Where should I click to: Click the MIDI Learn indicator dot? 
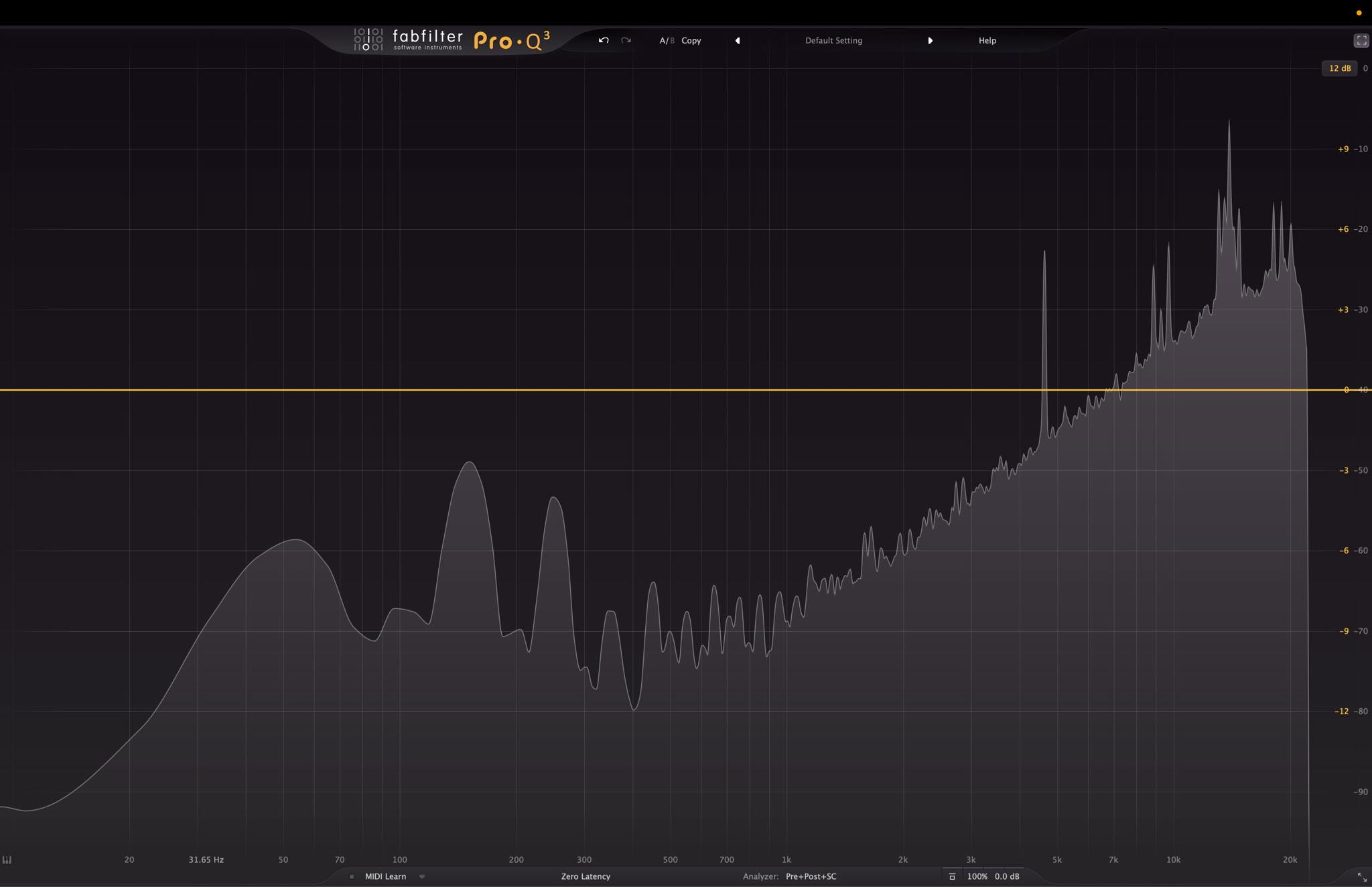pos(352,876)
